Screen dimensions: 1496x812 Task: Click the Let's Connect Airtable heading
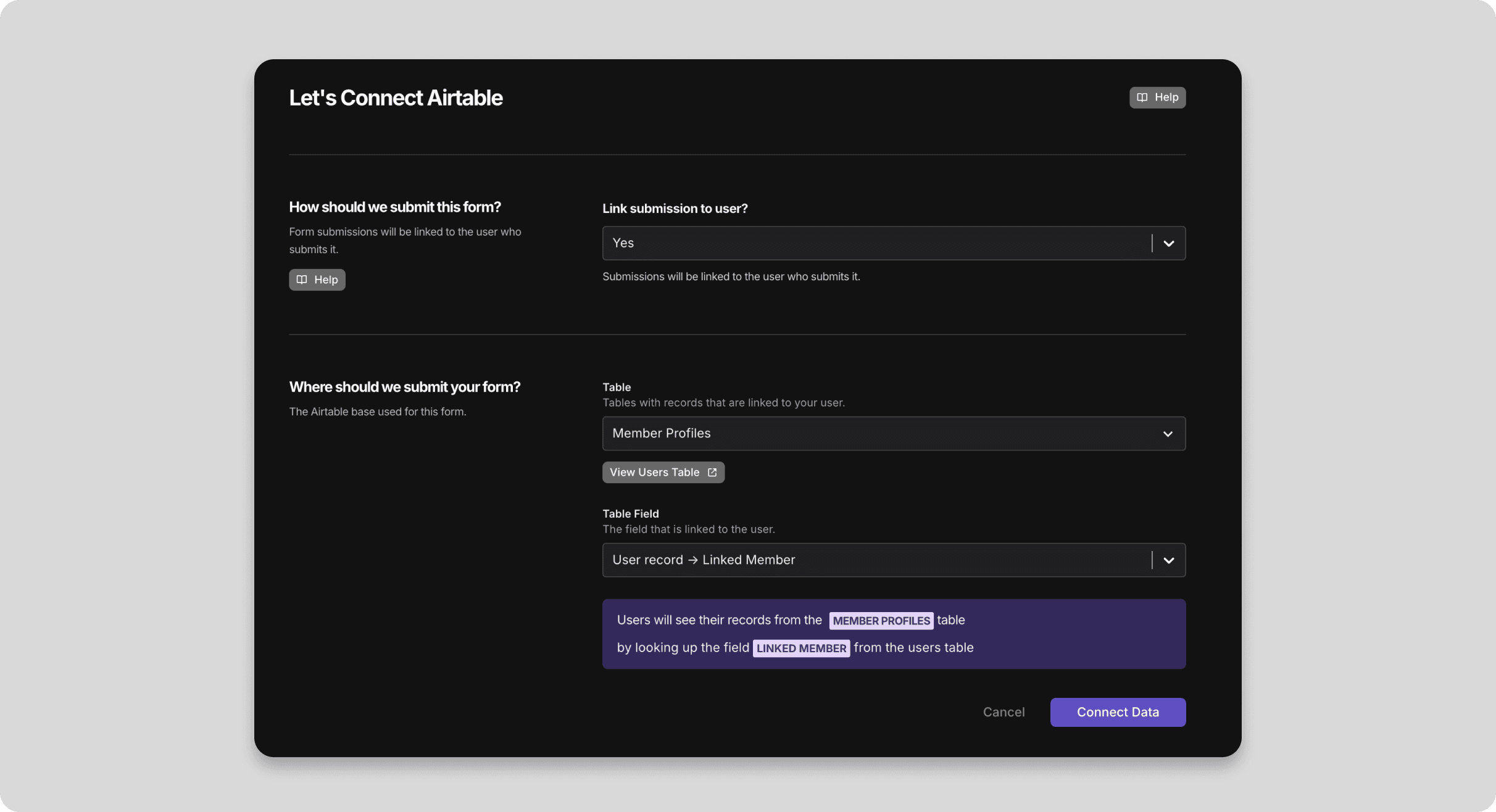click(396, 97)
